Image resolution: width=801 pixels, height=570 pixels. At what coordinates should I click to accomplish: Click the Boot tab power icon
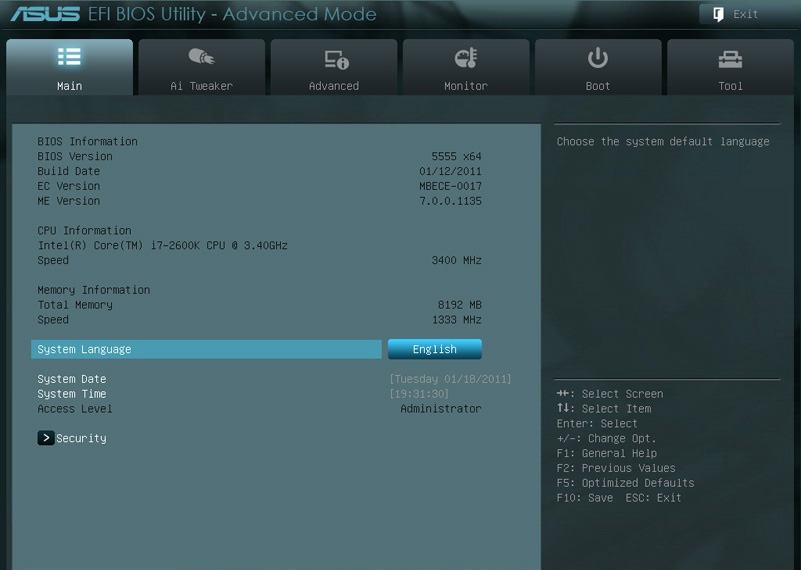pyautogui.click(x=598, y=58)
